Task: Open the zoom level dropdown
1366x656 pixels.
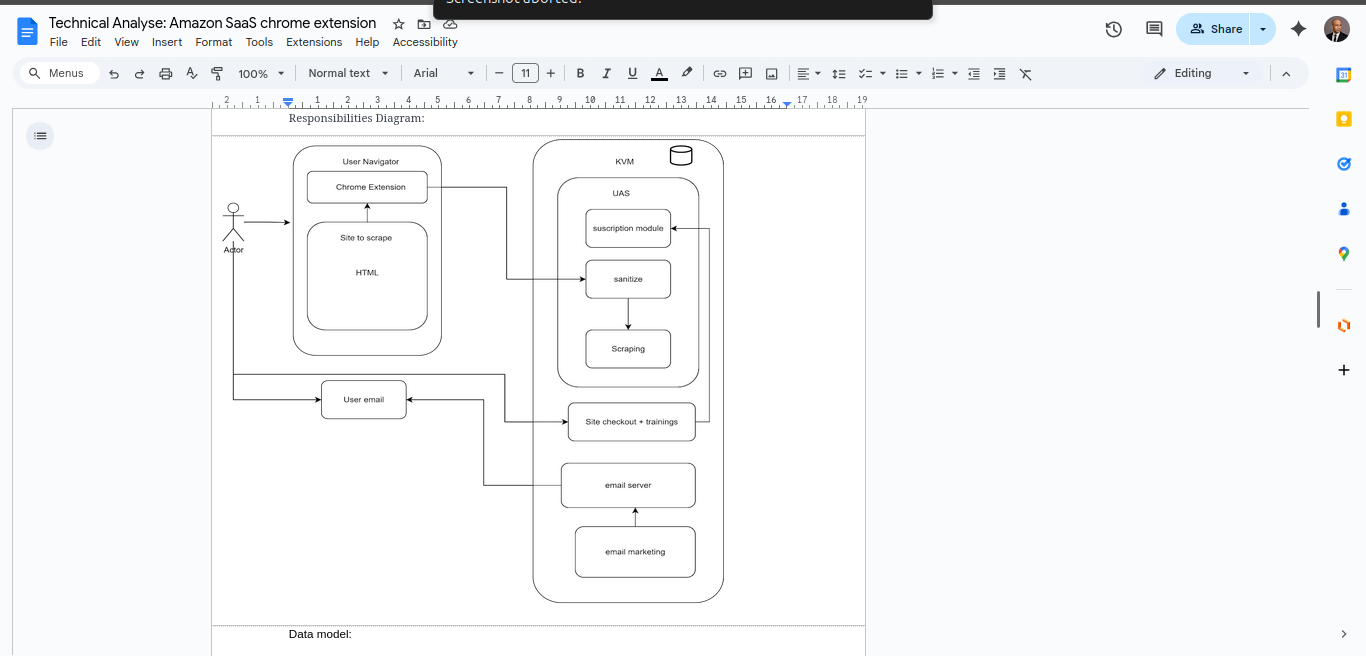Action: (x=261, y=74)
